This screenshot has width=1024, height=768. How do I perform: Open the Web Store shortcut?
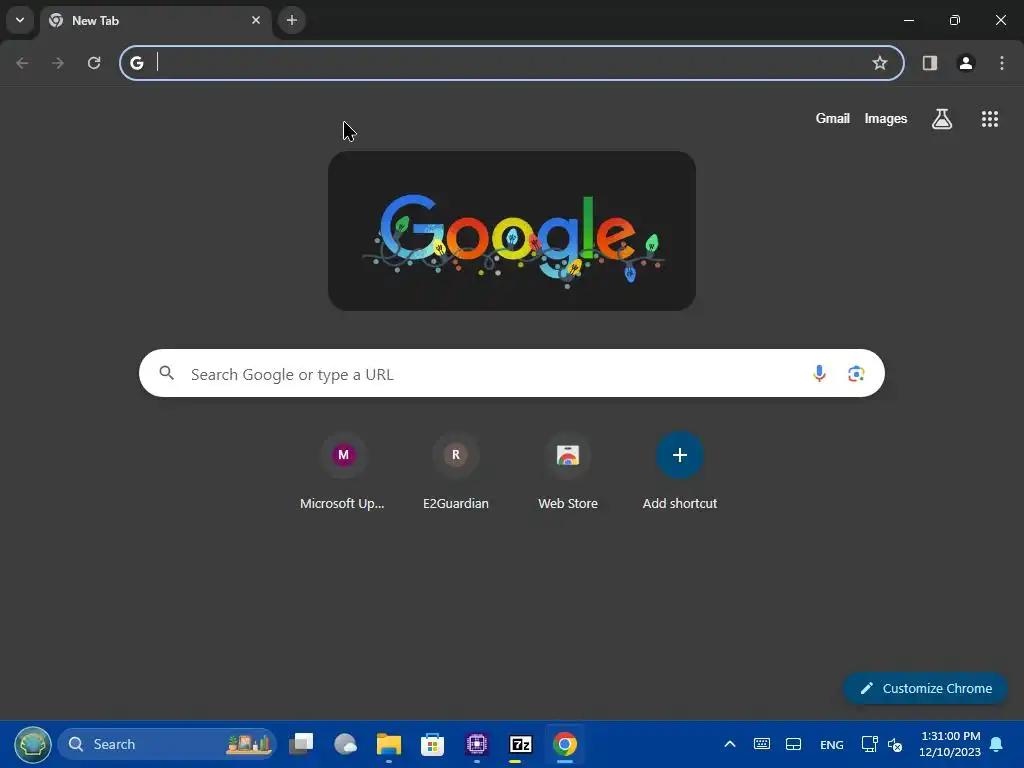[568, 473]
